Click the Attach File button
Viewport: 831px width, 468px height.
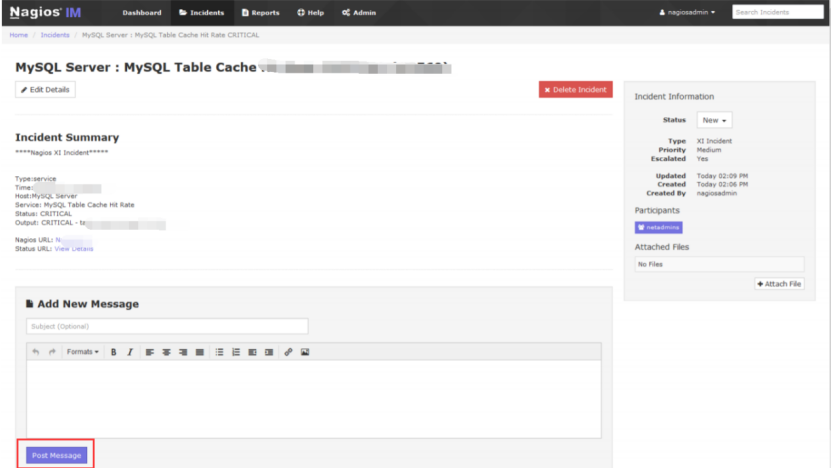tap(779, 284)
